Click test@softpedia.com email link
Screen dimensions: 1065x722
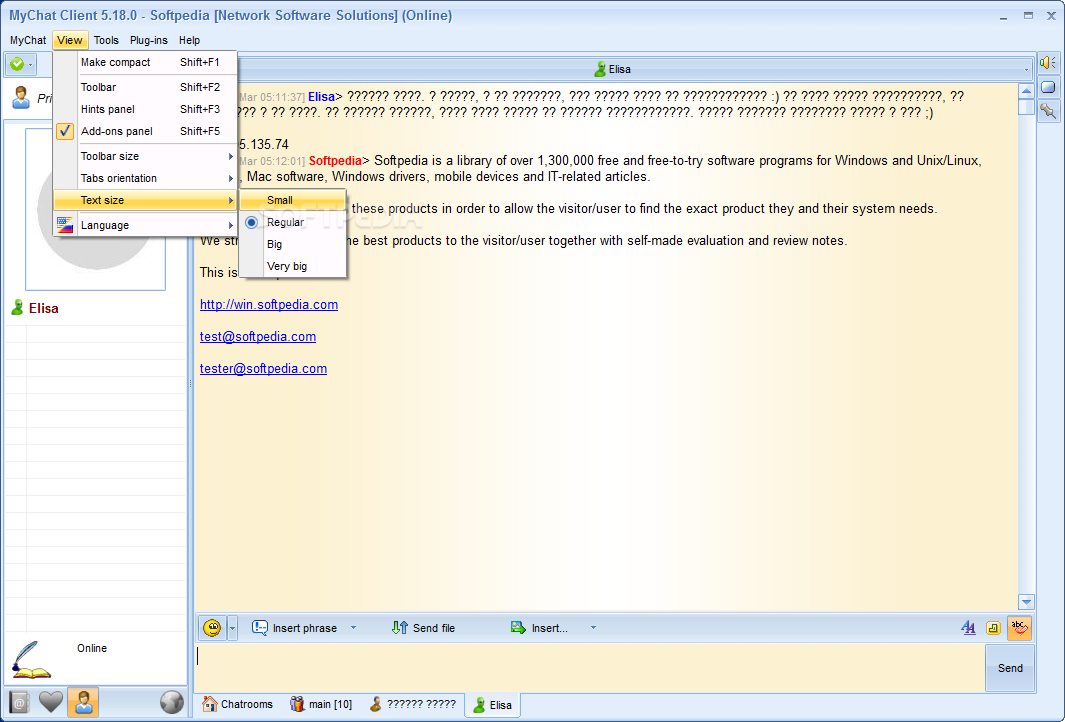258,336
